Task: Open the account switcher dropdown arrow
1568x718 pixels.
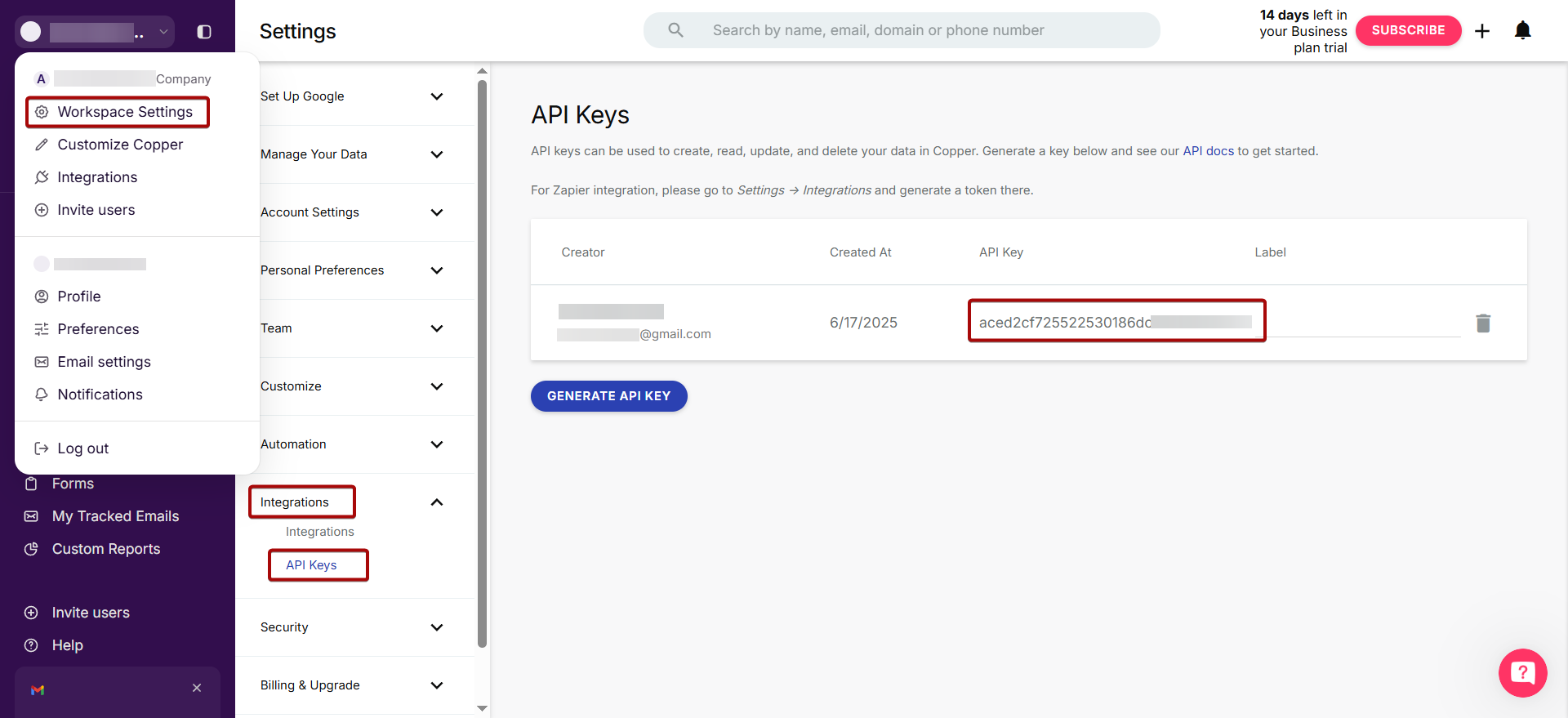Action: click(x=163, y=32)
